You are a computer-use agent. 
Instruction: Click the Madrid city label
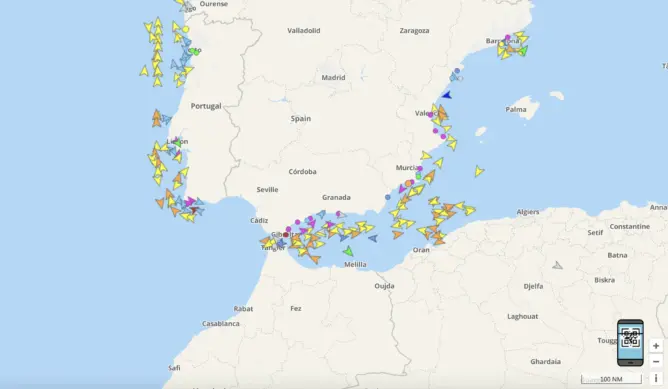click(x=333, y=78)
